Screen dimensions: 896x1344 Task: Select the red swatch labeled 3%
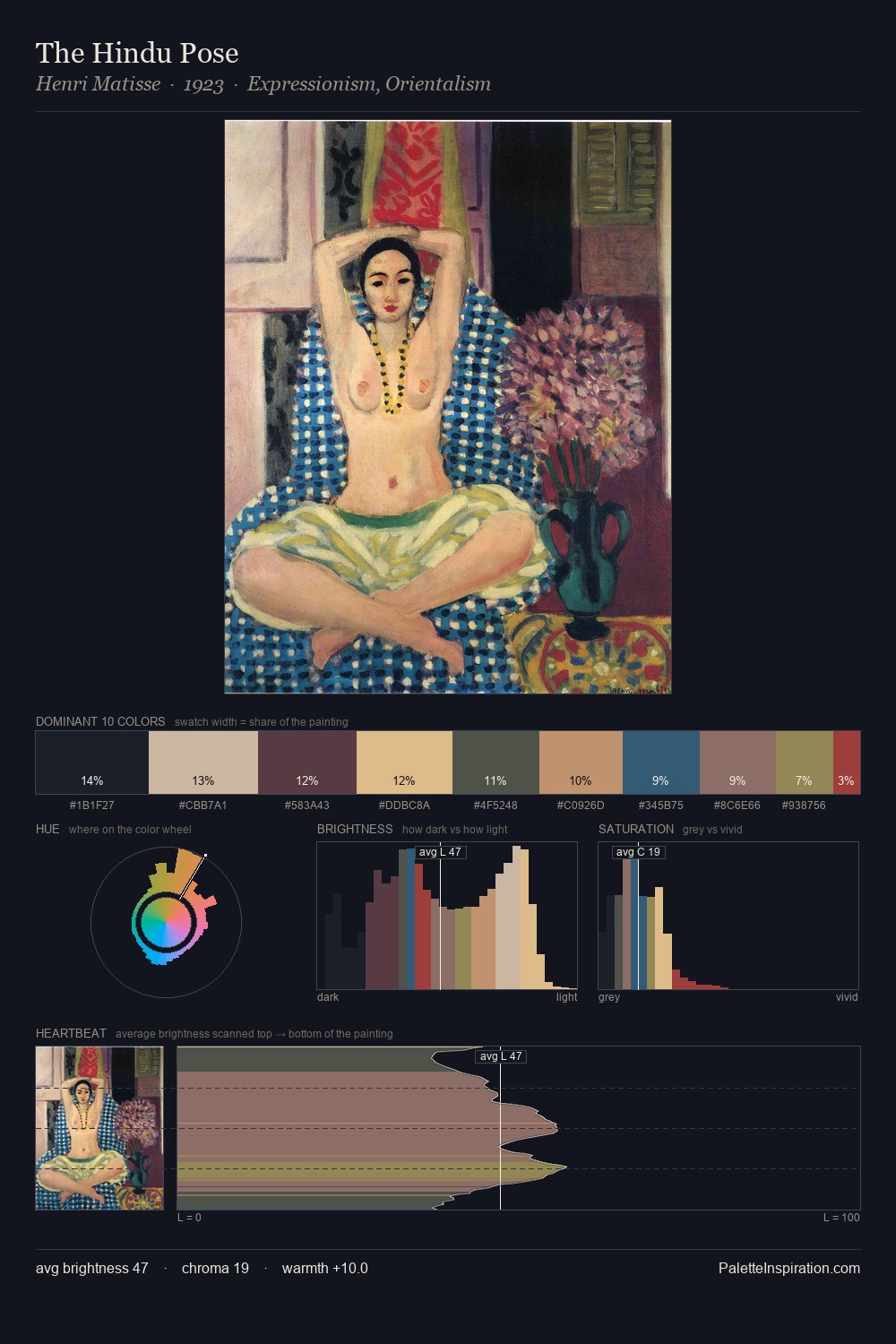[847, 762]
